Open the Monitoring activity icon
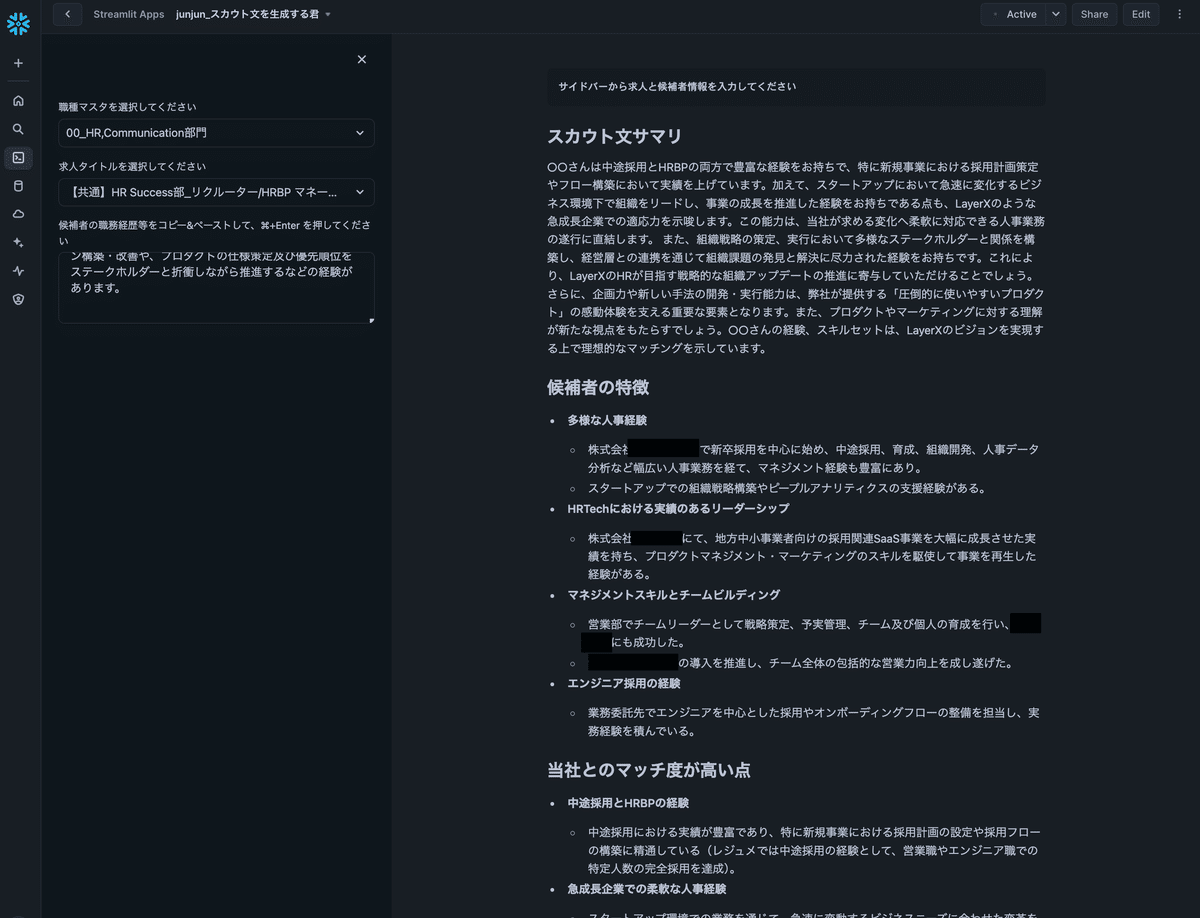This screenshot has width=1200, height=918. point(18,271)
